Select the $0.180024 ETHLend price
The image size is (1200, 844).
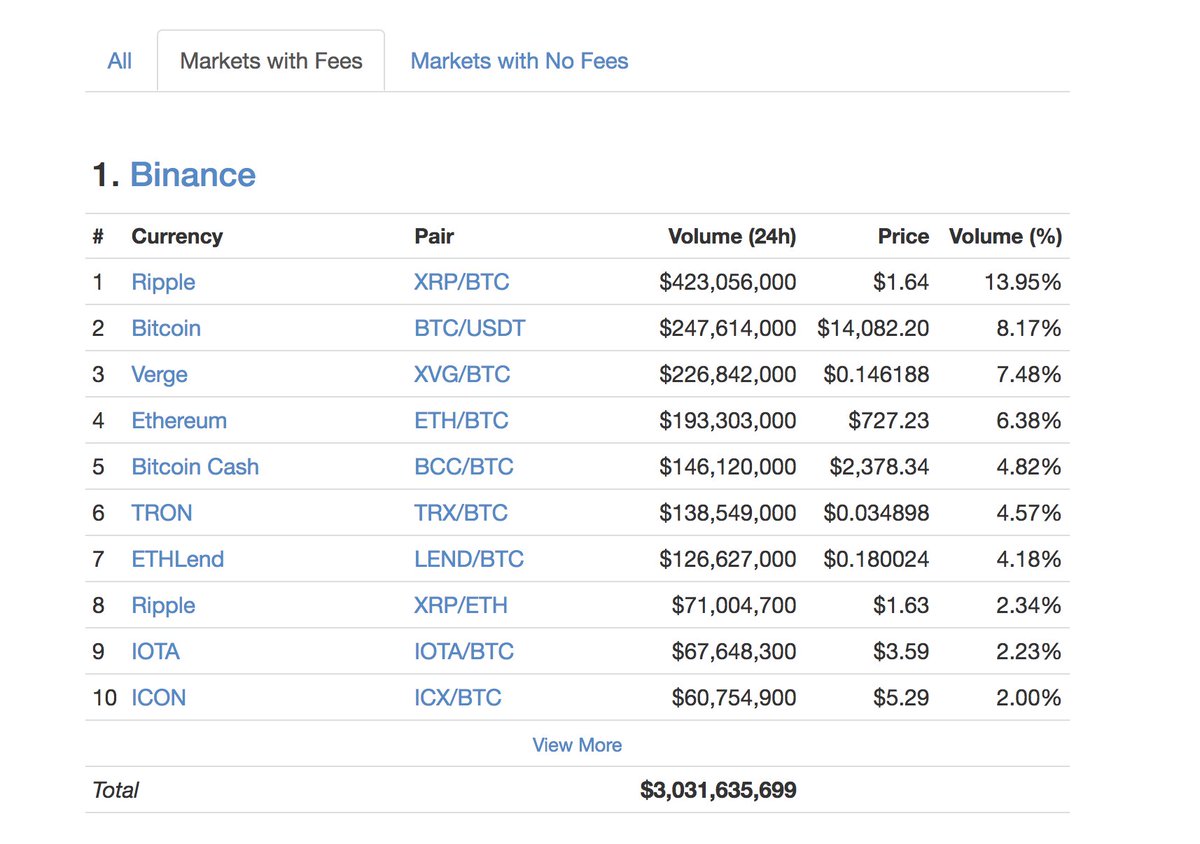[x=876, y=559]
